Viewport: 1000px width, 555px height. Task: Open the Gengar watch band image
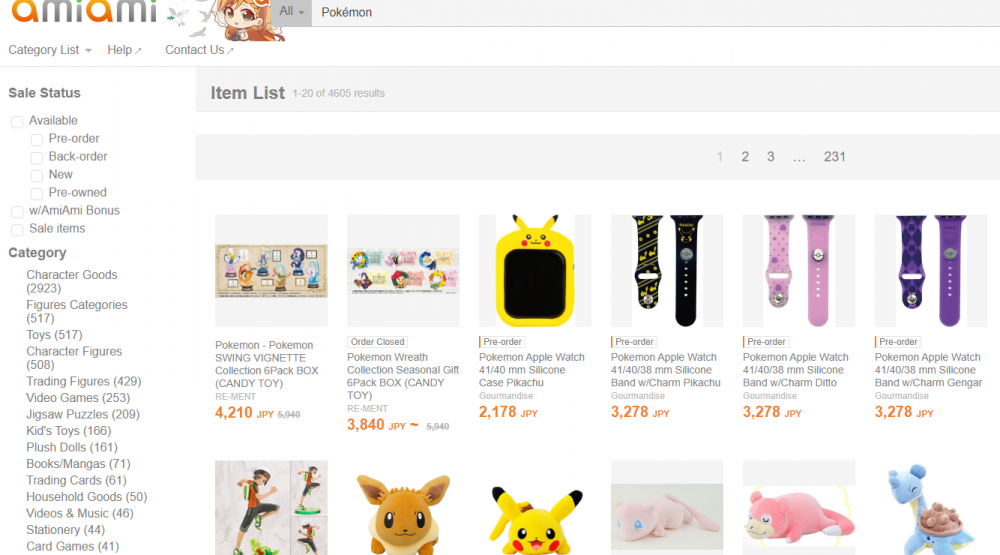[930, 270]
